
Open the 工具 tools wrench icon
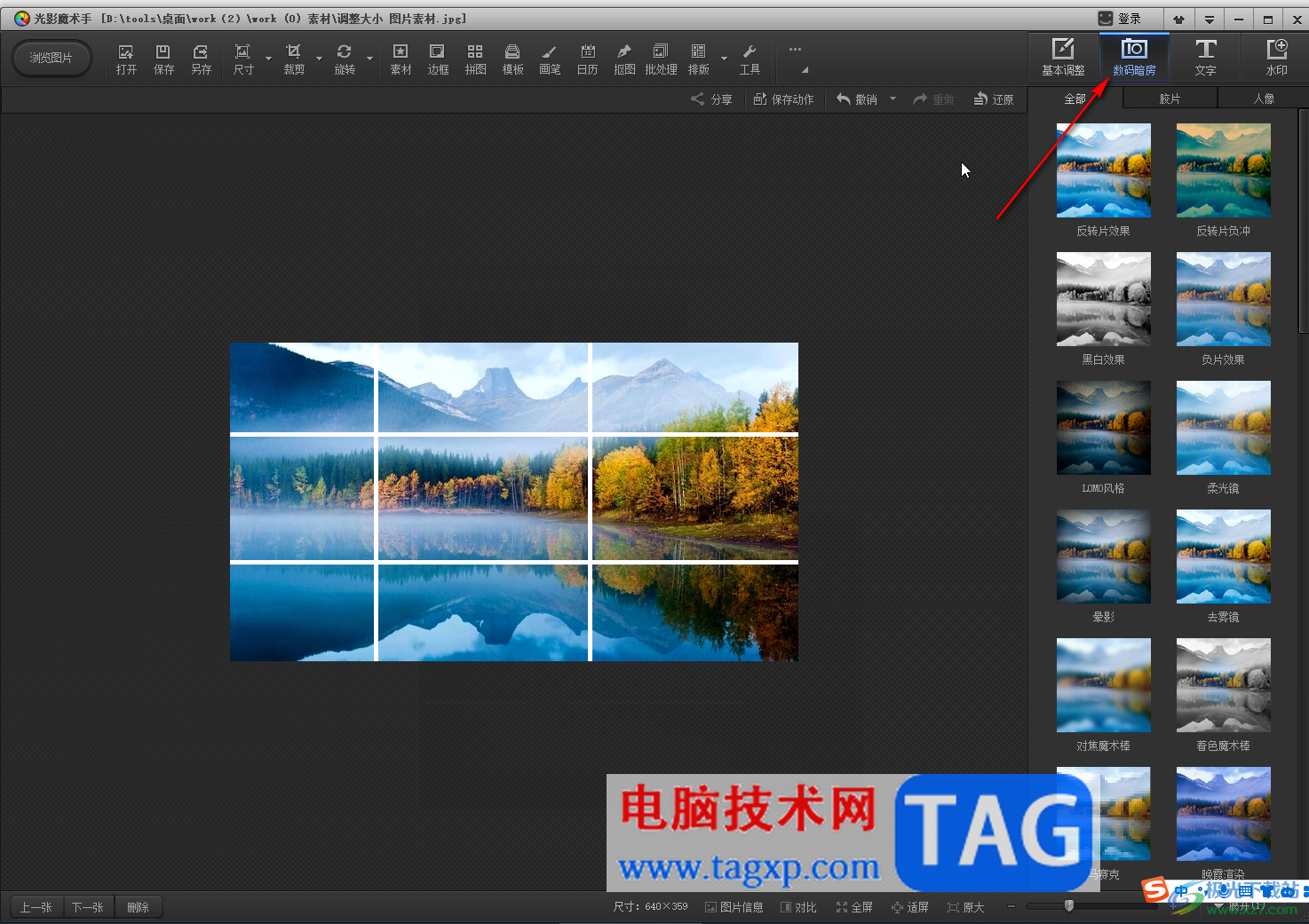(x=750, y=59)
